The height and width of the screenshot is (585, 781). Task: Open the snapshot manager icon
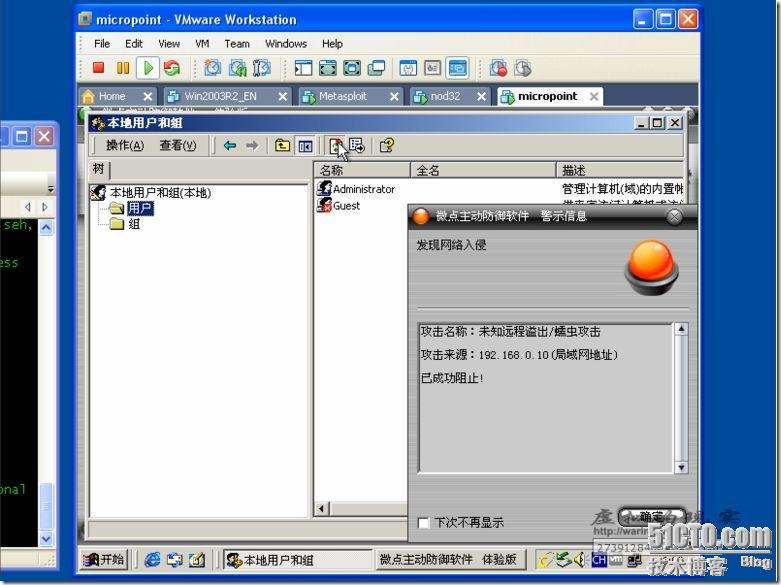coord(261,68)
